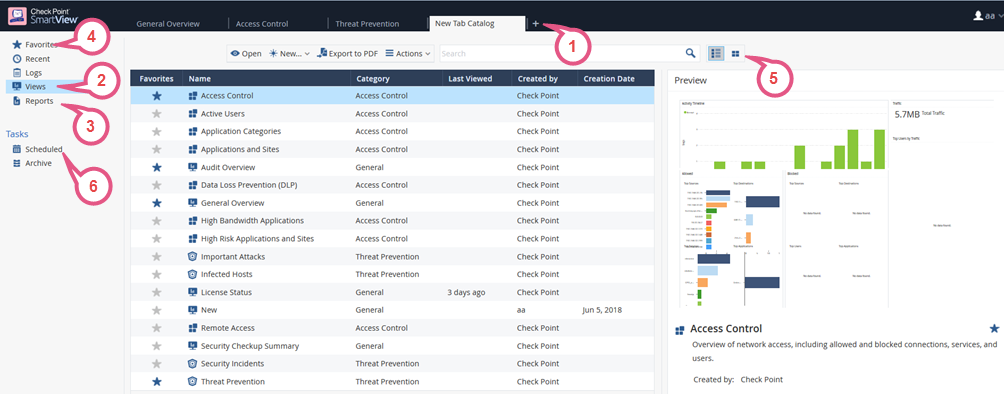1004x394 pixels.
Task: Favorite the Applications and Sites star
Action: tap(157, 149)
